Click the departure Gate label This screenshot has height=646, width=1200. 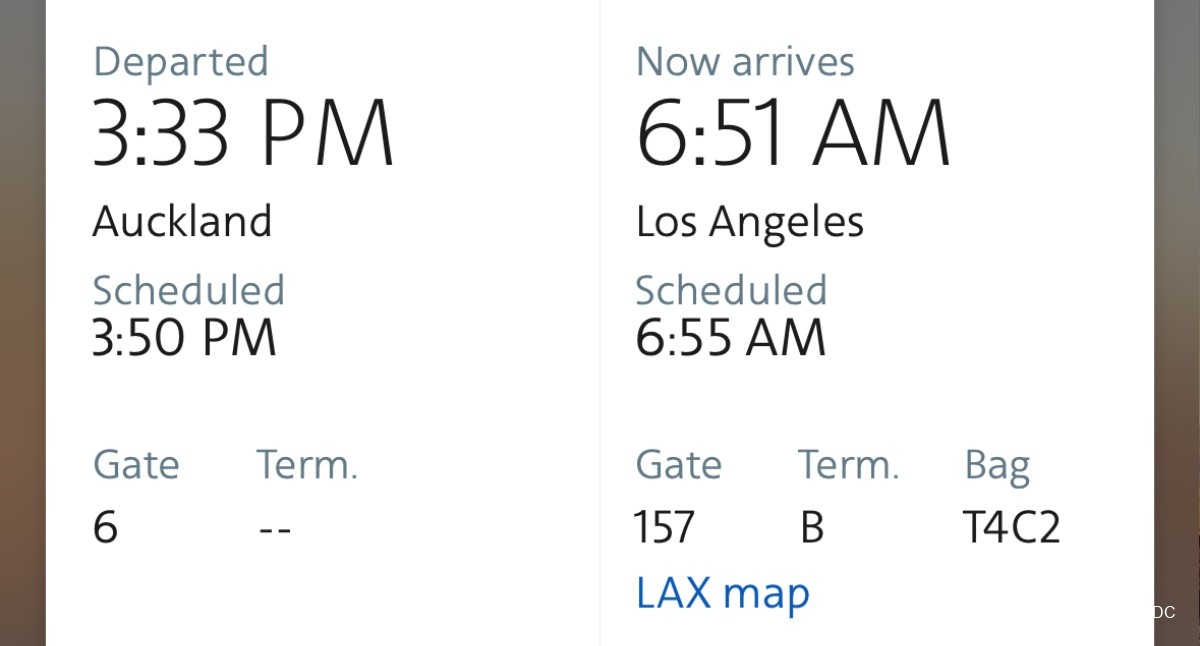(x=136, y=465)
